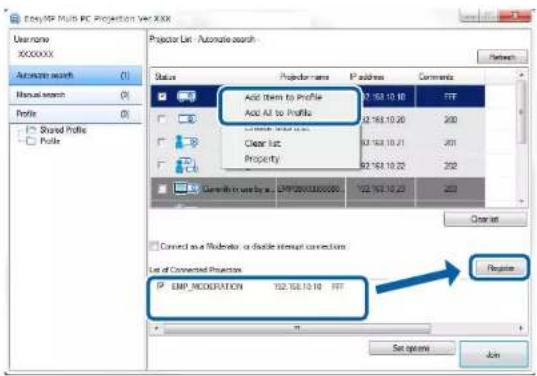
Task: Click the Status column header
Action: pyautogui.click(x=165, y=77)
